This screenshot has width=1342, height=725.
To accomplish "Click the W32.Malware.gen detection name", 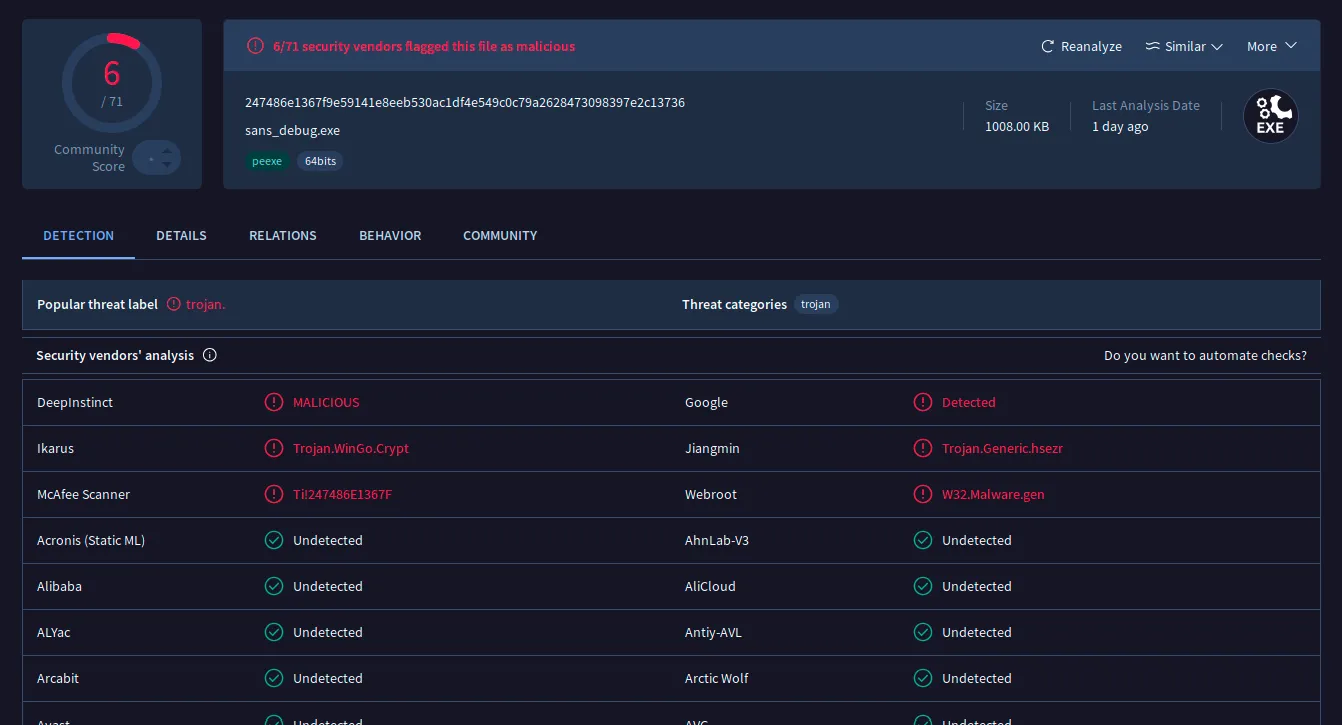I will coord(993,495).
